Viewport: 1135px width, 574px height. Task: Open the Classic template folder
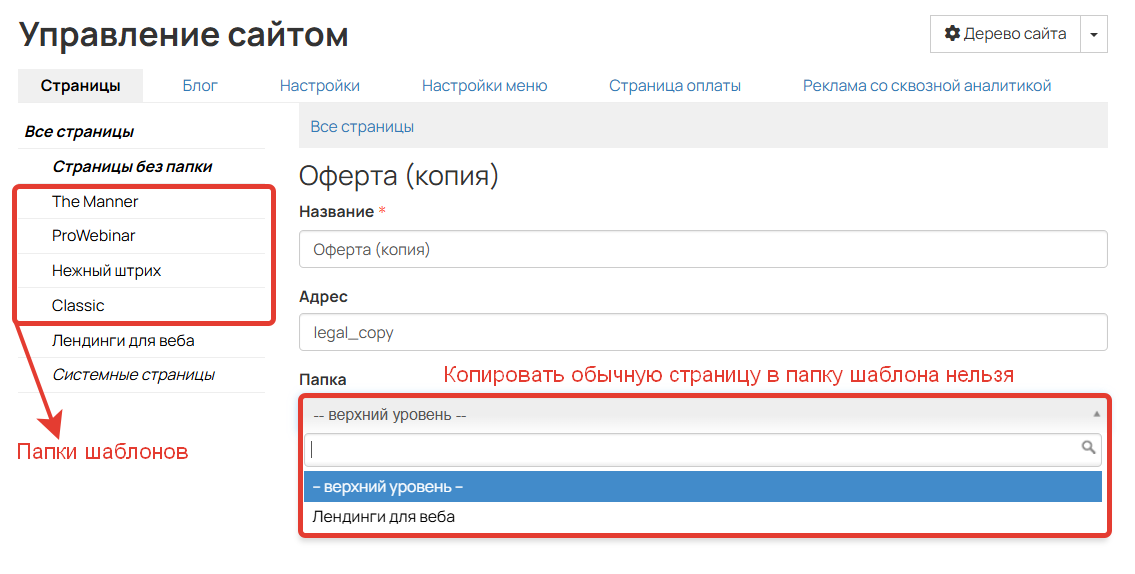click(x=78, y=305)
